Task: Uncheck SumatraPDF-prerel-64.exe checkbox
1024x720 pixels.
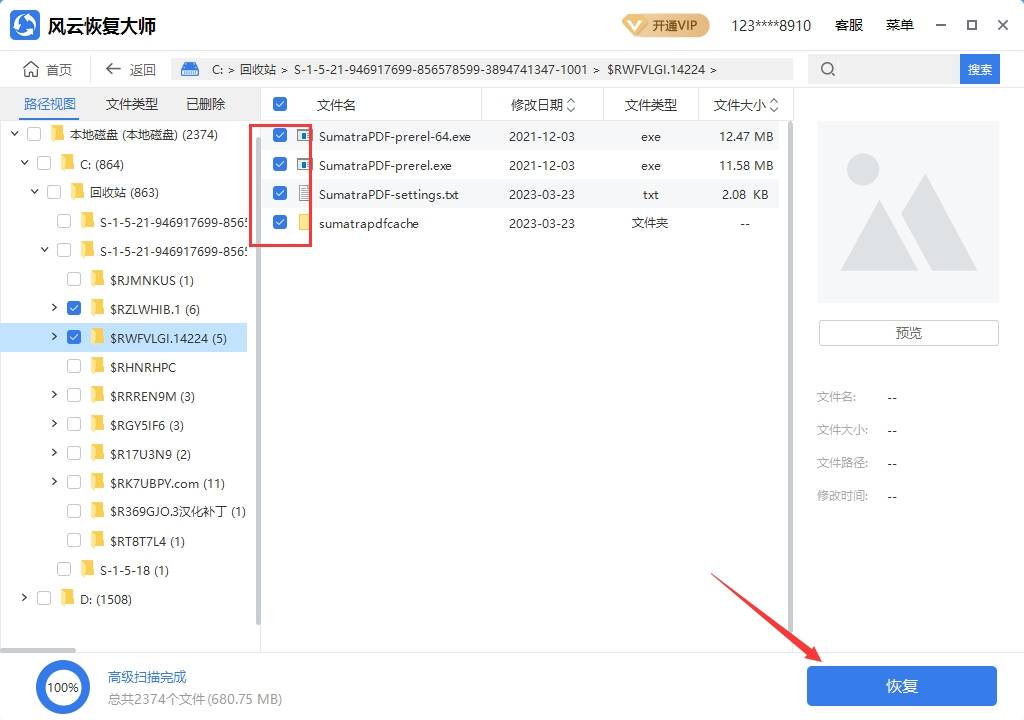Action: [280, 135]
